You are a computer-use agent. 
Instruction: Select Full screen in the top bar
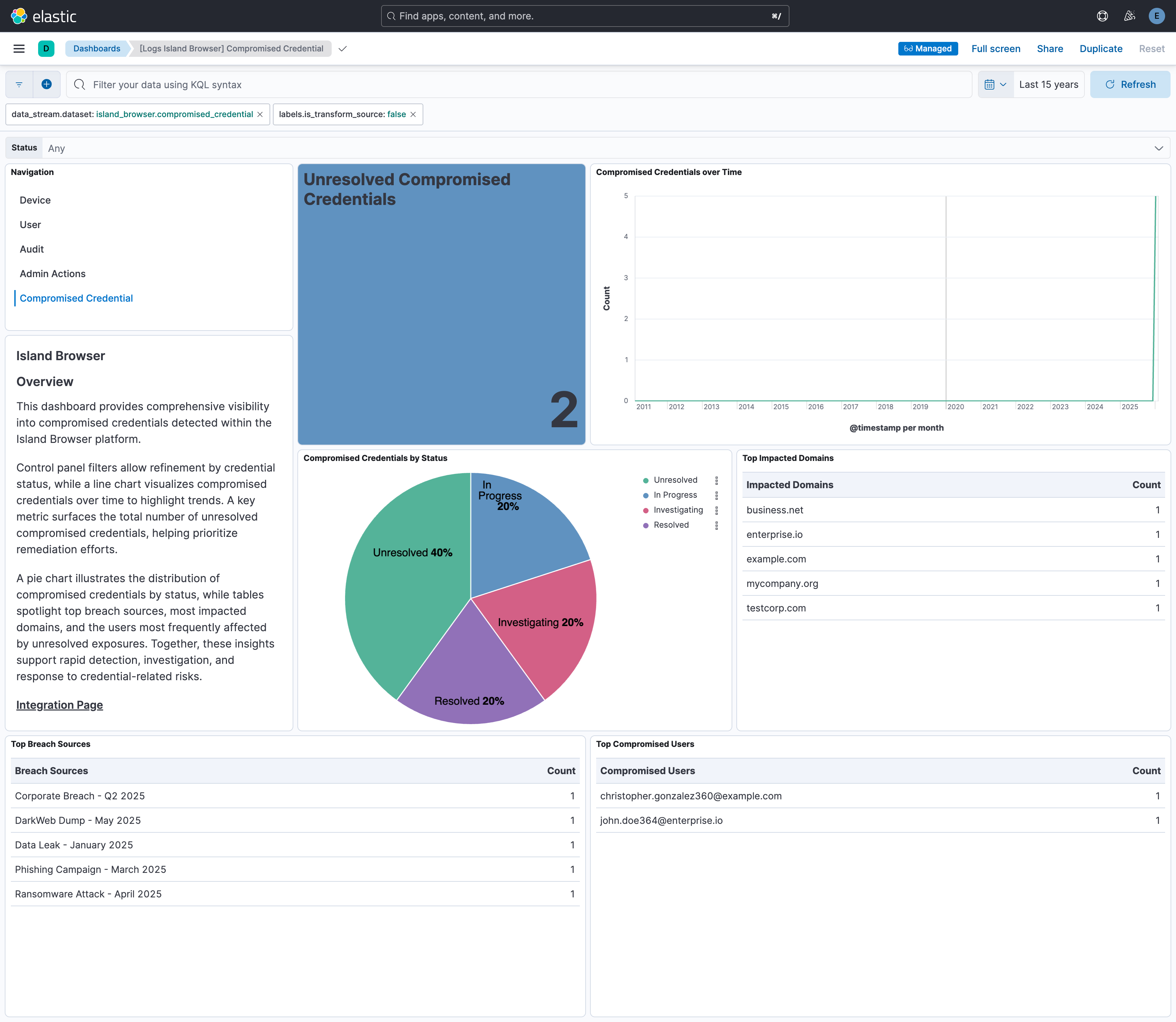(x=995, y=48)
